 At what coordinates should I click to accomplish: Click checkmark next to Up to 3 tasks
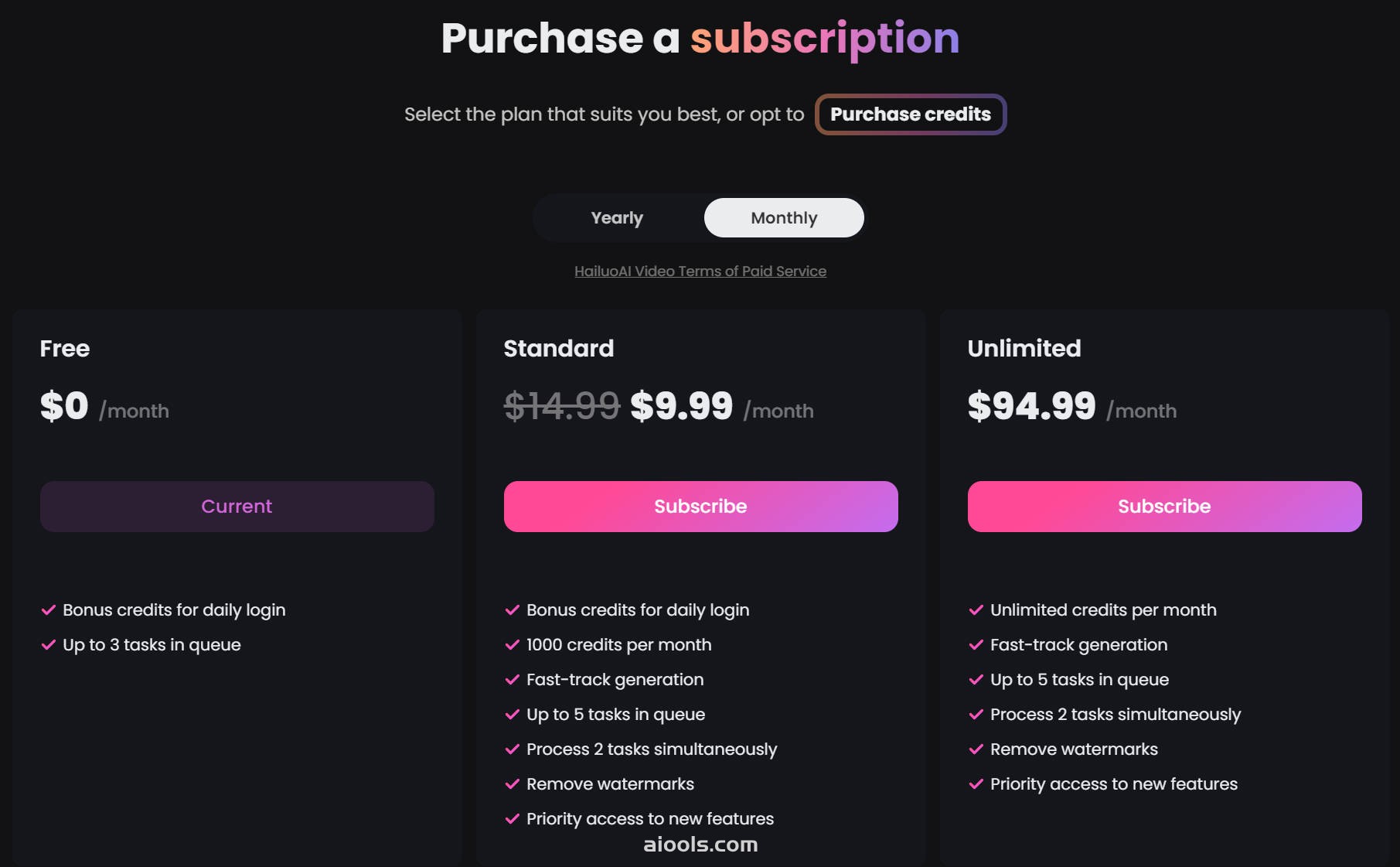click(x=48, y=645)
